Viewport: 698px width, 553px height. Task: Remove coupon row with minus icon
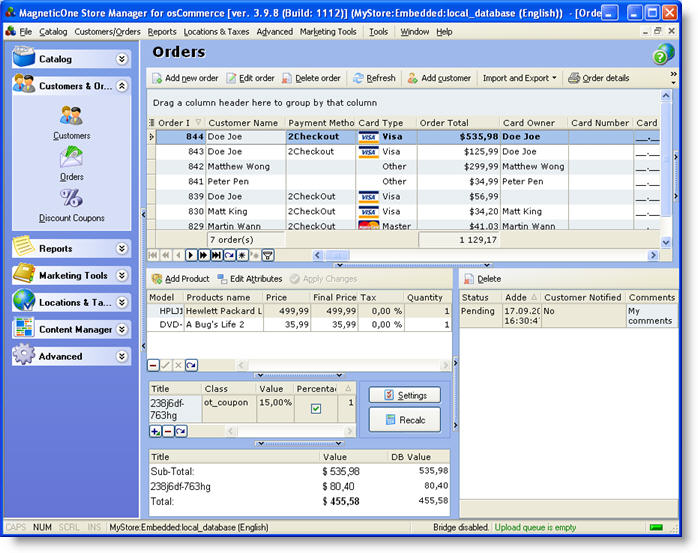[168, 431]
